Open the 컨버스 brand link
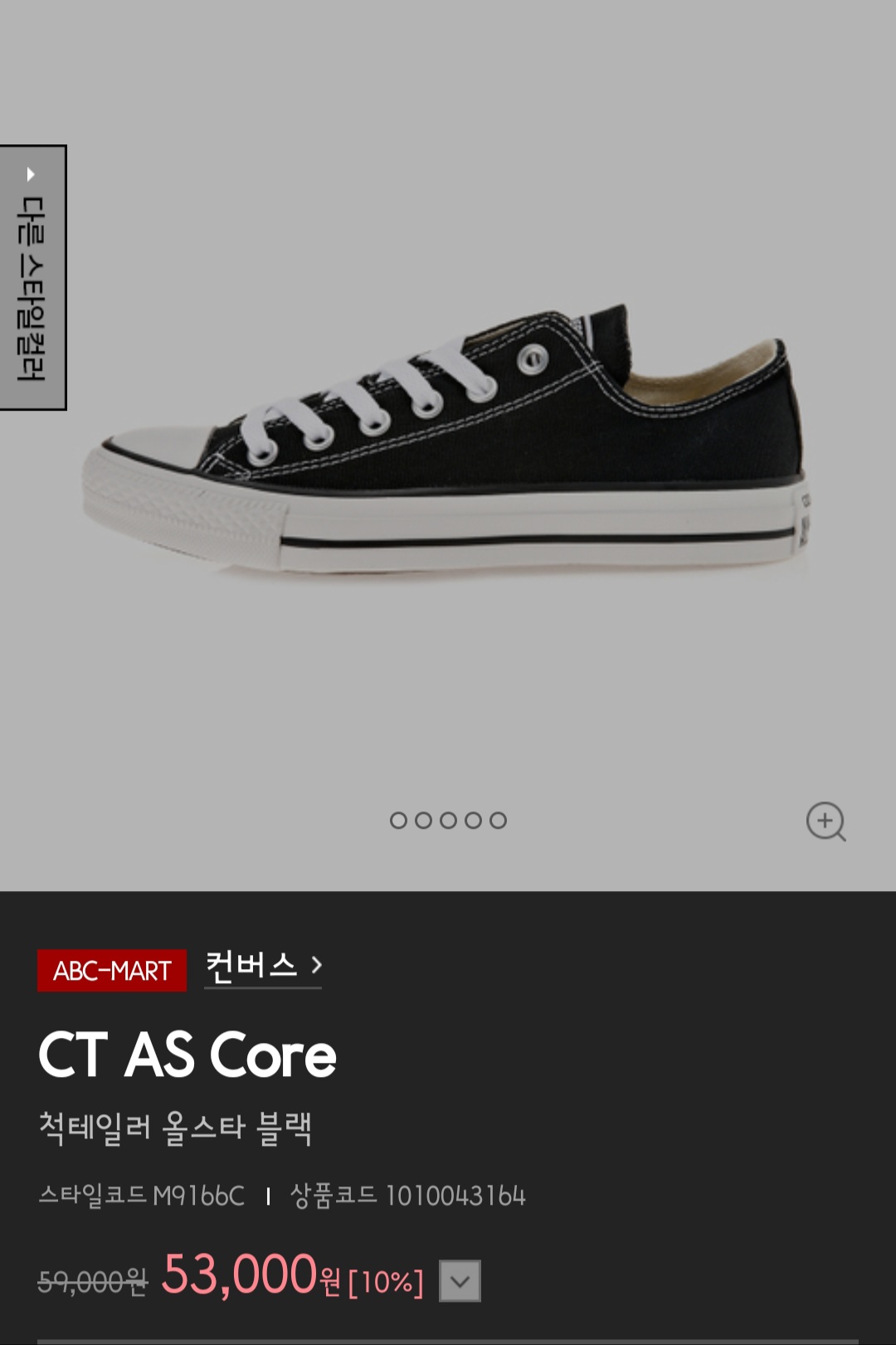This screenshot has height=1345, width=896. [x=262, y=967]
